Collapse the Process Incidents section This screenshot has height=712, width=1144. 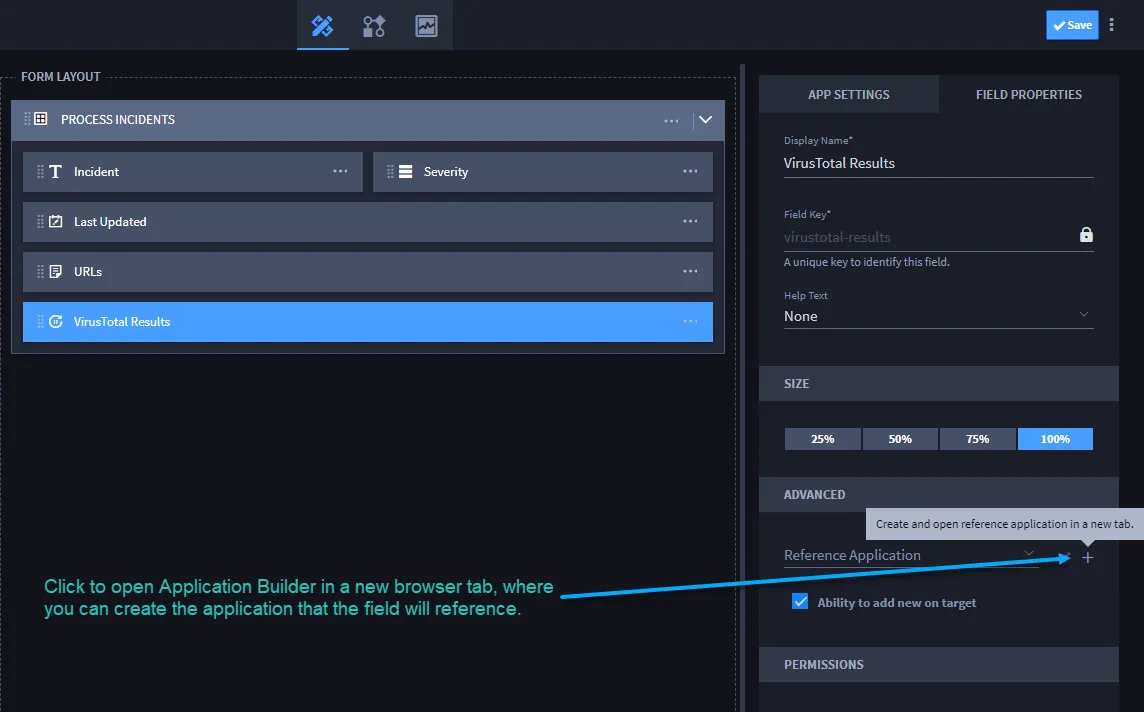[706, 120]
